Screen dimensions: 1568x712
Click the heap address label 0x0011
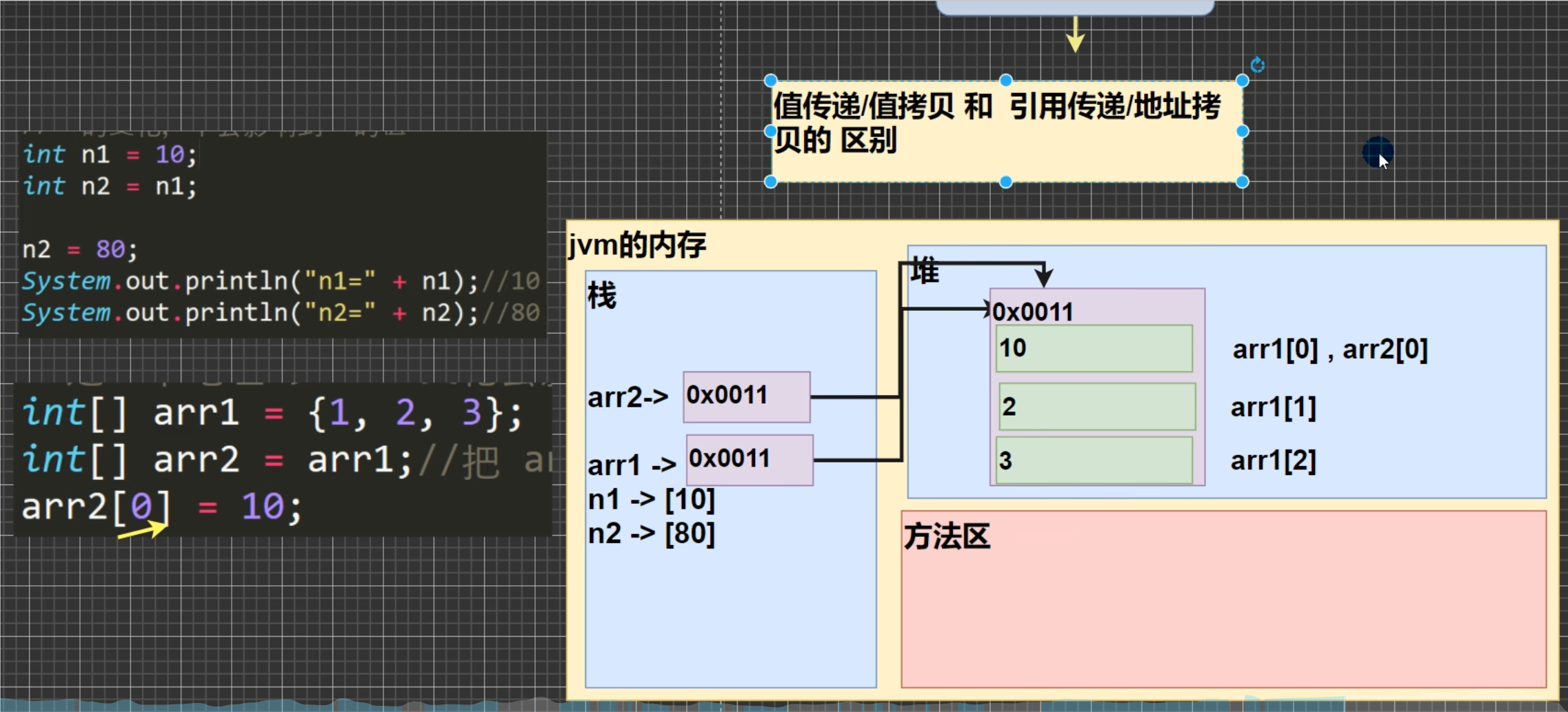click(x=1033, y=312)
